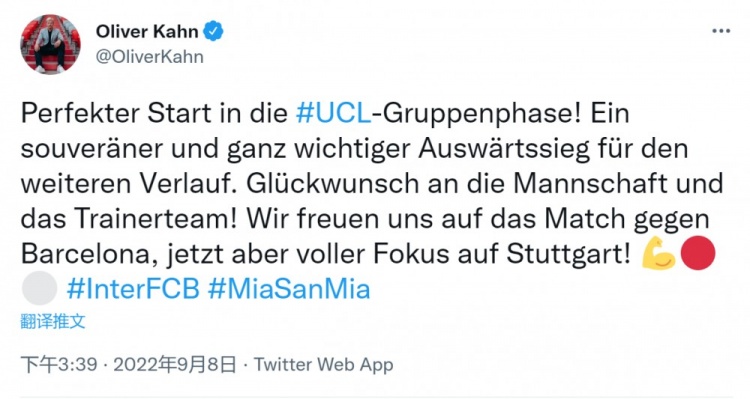Click the Twitter Web App source link
Screen dimensions: 750x399
click(323, 365)
